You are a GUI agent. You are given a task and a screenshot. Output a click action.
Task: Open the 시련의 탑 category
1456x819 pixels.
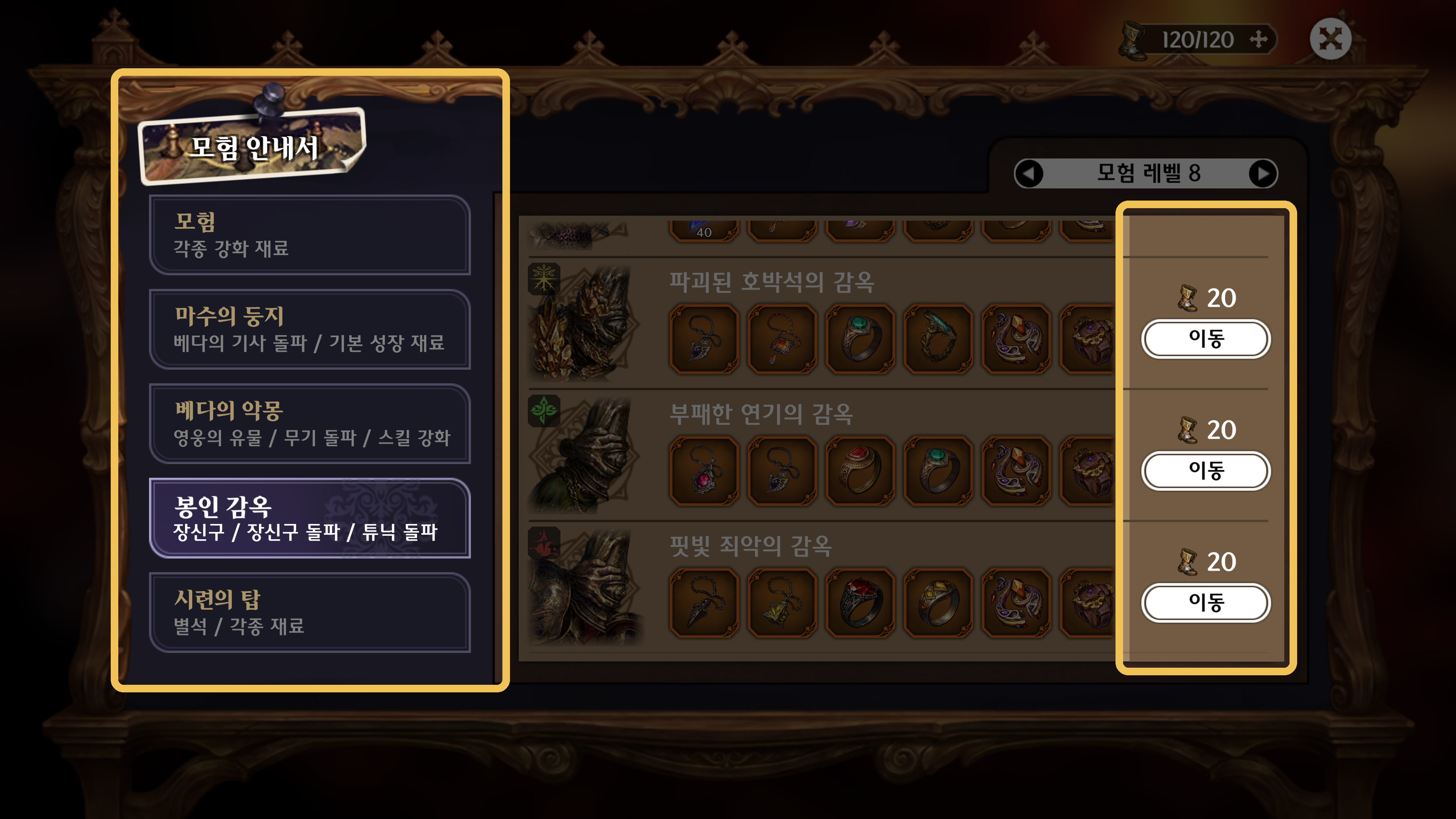pyautogui.click(x=310, y=613)
